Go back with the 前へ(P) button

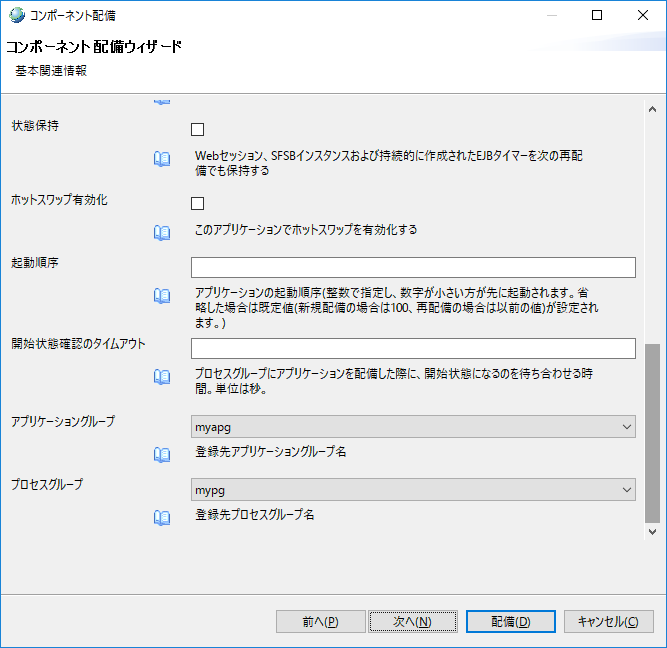click(320, 622)
